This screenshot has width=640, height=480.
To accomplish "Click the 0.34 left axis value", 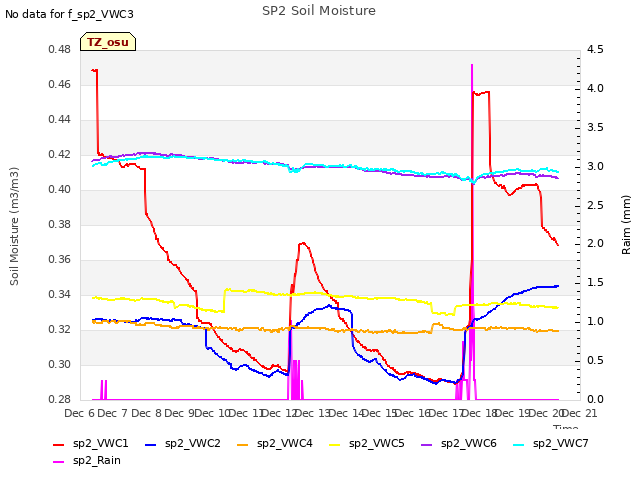I will (59, 294).
